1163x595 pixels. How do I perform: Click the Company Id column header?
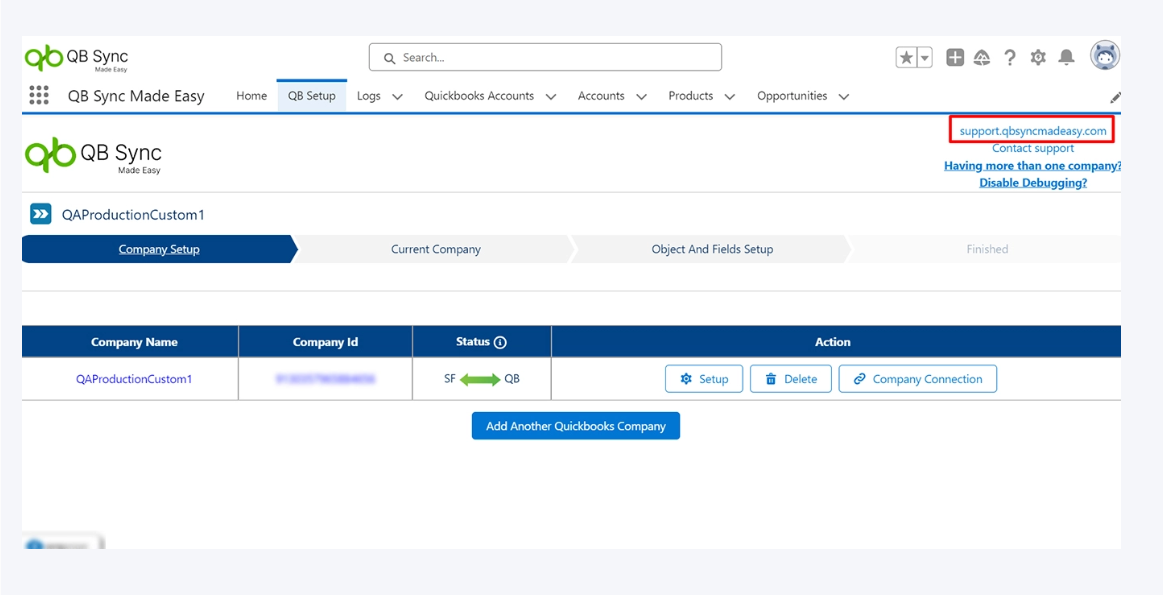325,342
